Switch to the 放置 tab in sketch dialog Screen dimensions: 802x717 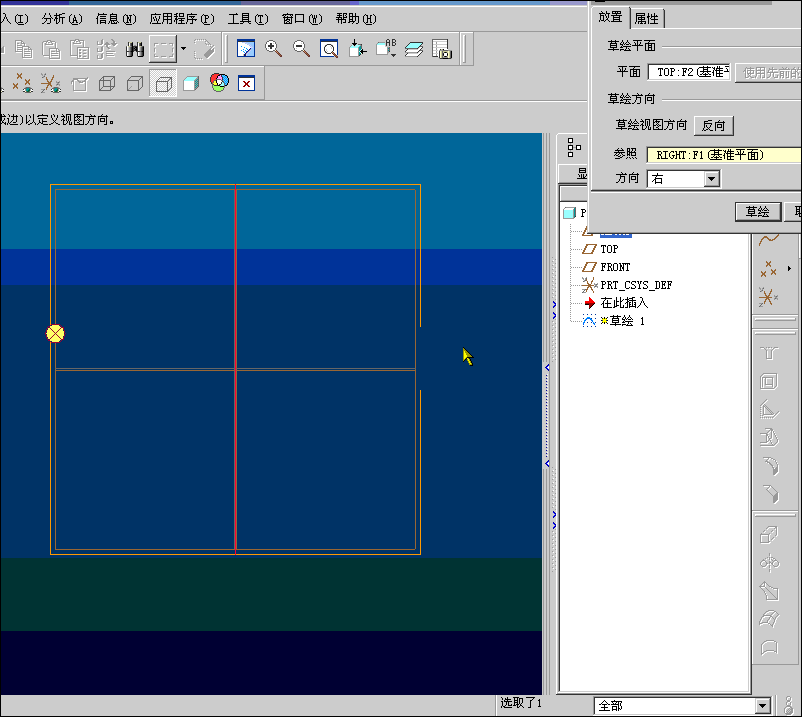coord(610,17)
